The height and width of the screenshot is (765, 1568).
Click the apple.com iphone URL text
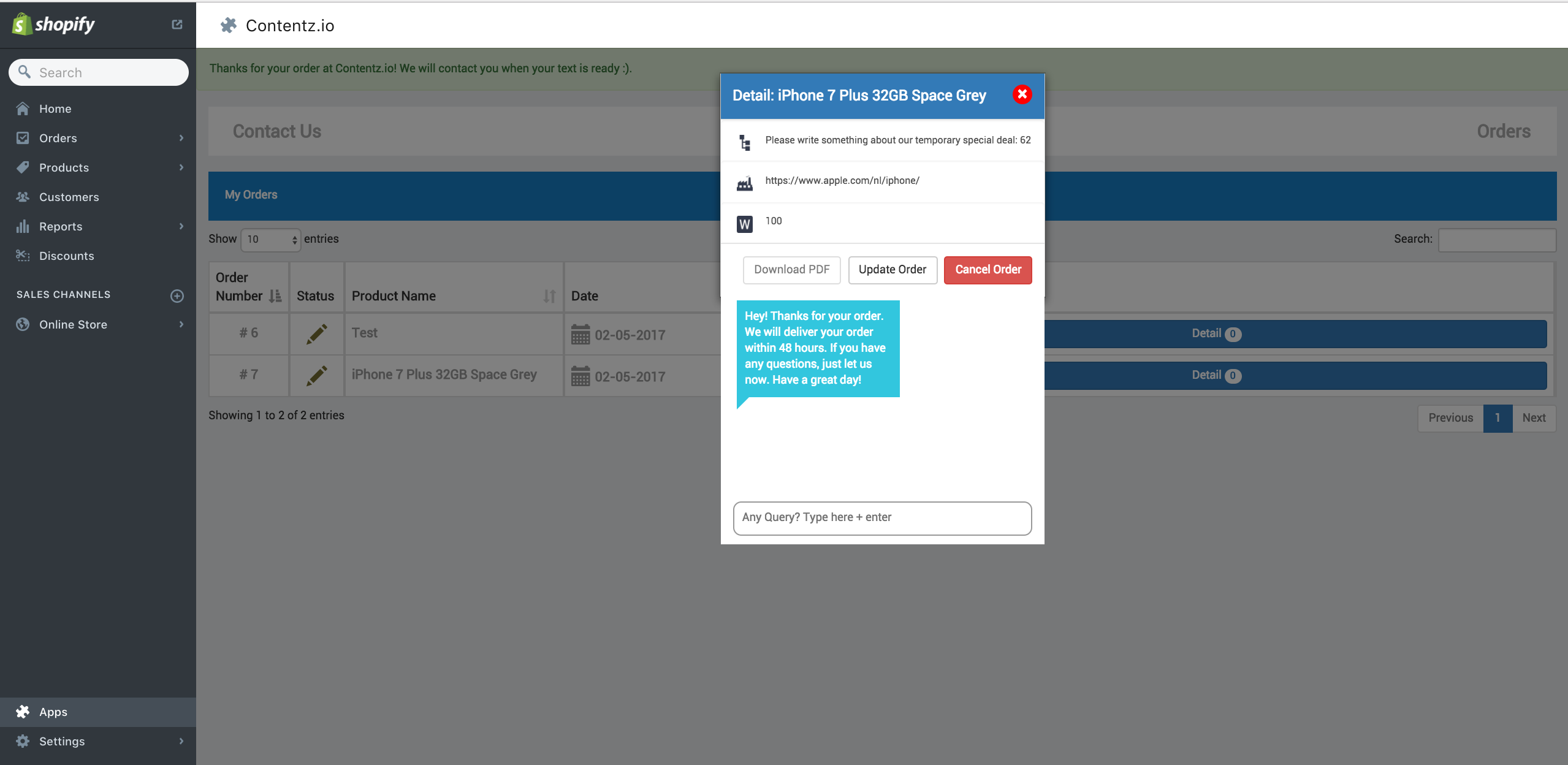click(842, 181)
